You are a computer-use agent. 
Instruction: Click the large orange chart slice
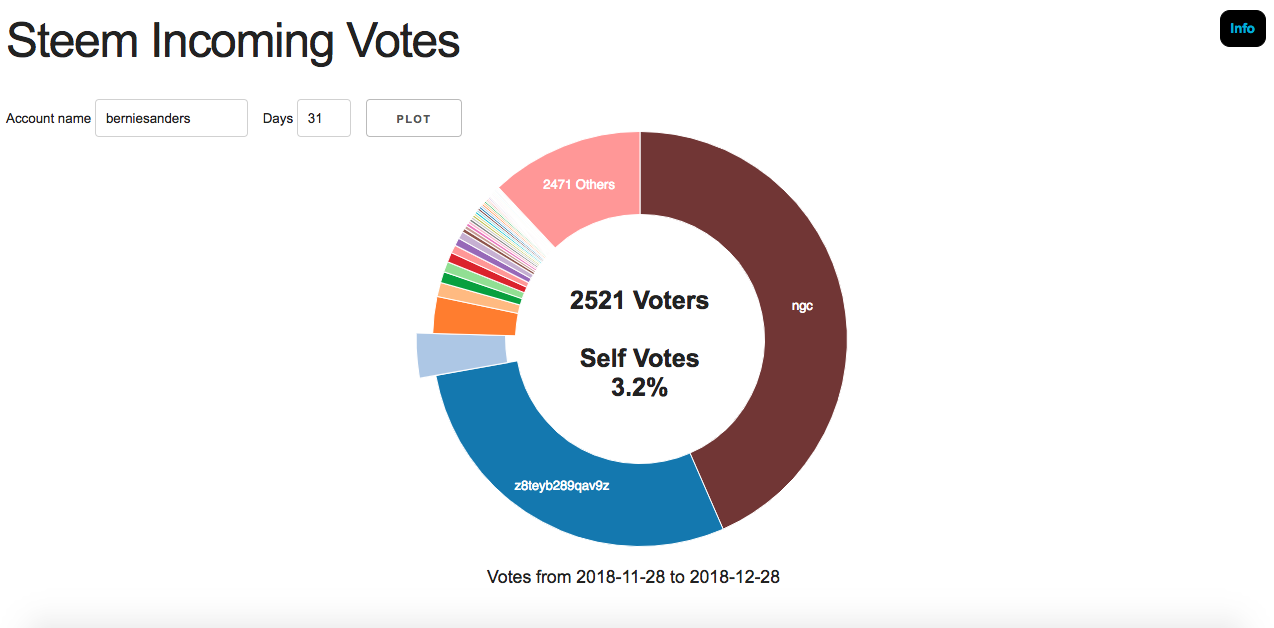click(x=475, y=316)
